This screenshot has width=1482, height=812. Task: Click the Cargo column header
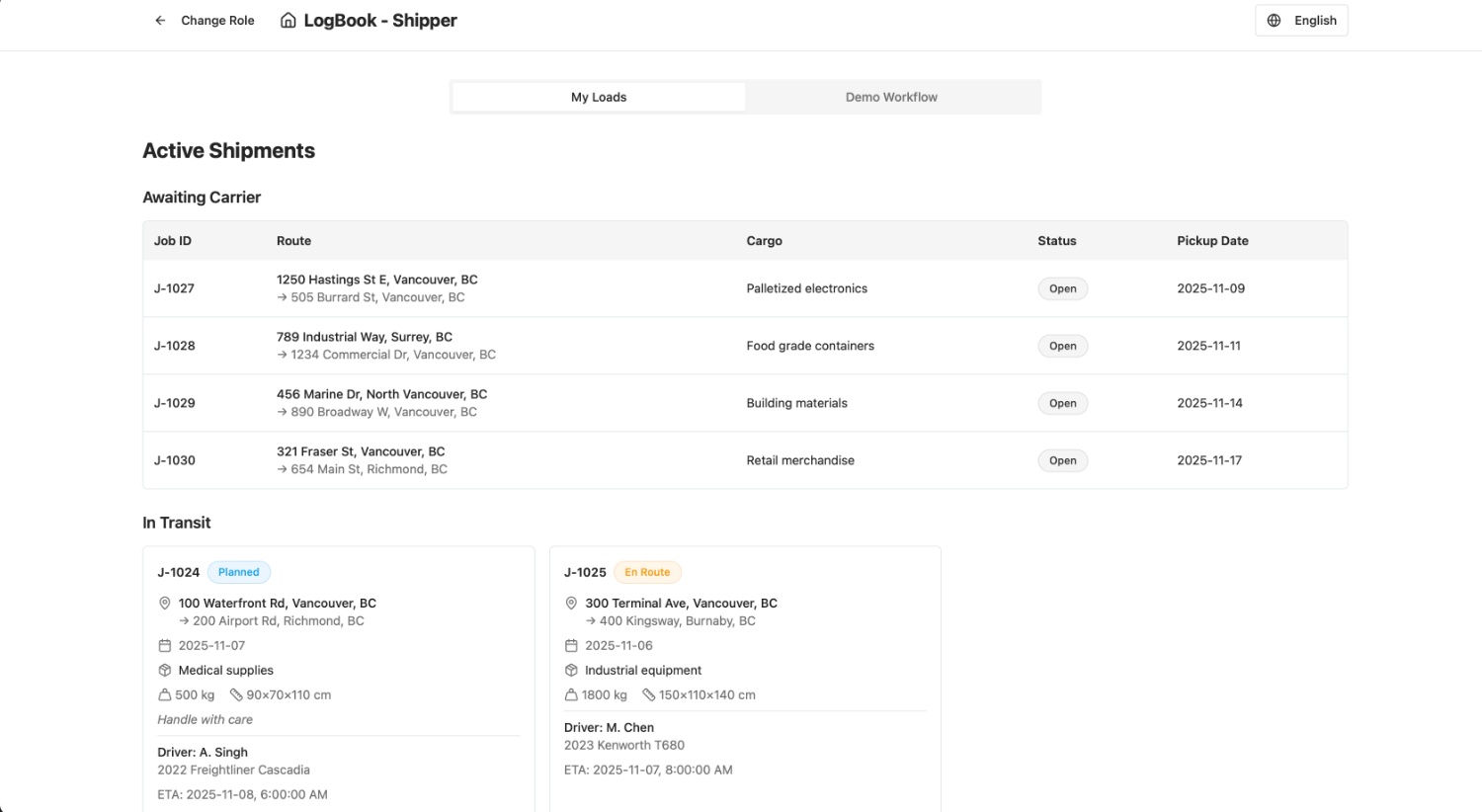[764, 241]
